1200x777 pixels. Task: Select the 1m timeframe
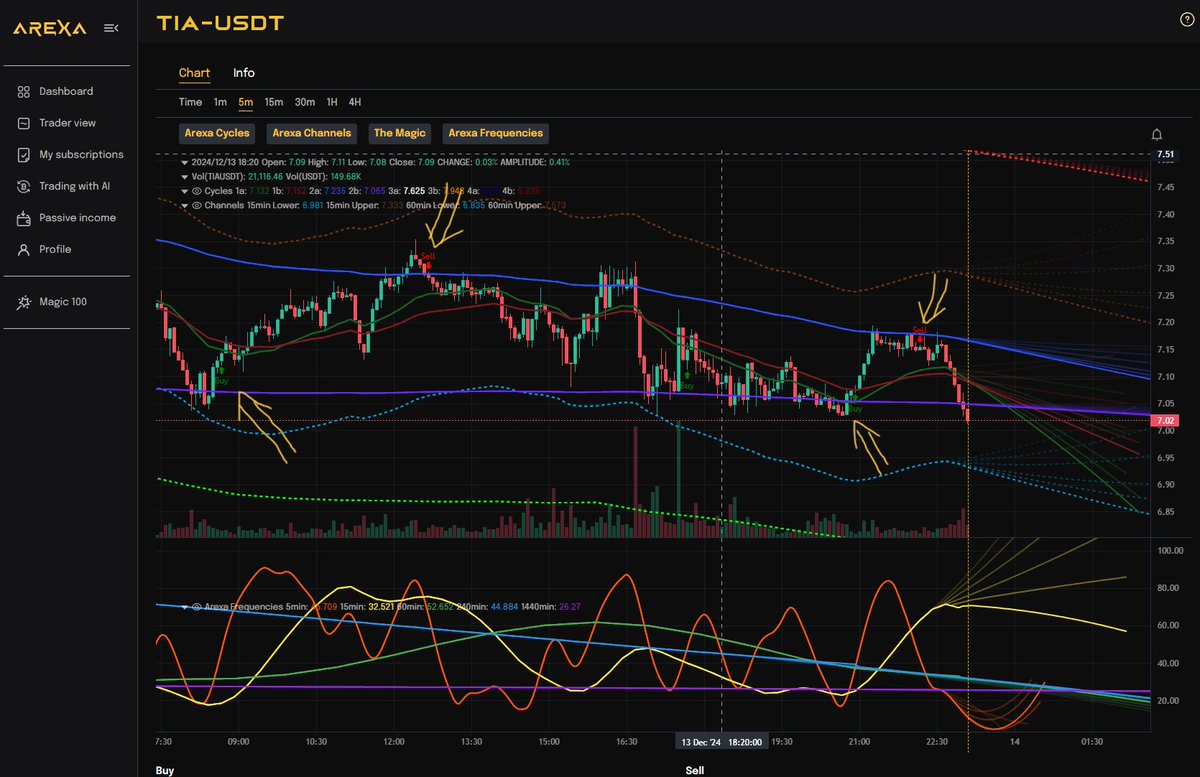click(220, 102)
